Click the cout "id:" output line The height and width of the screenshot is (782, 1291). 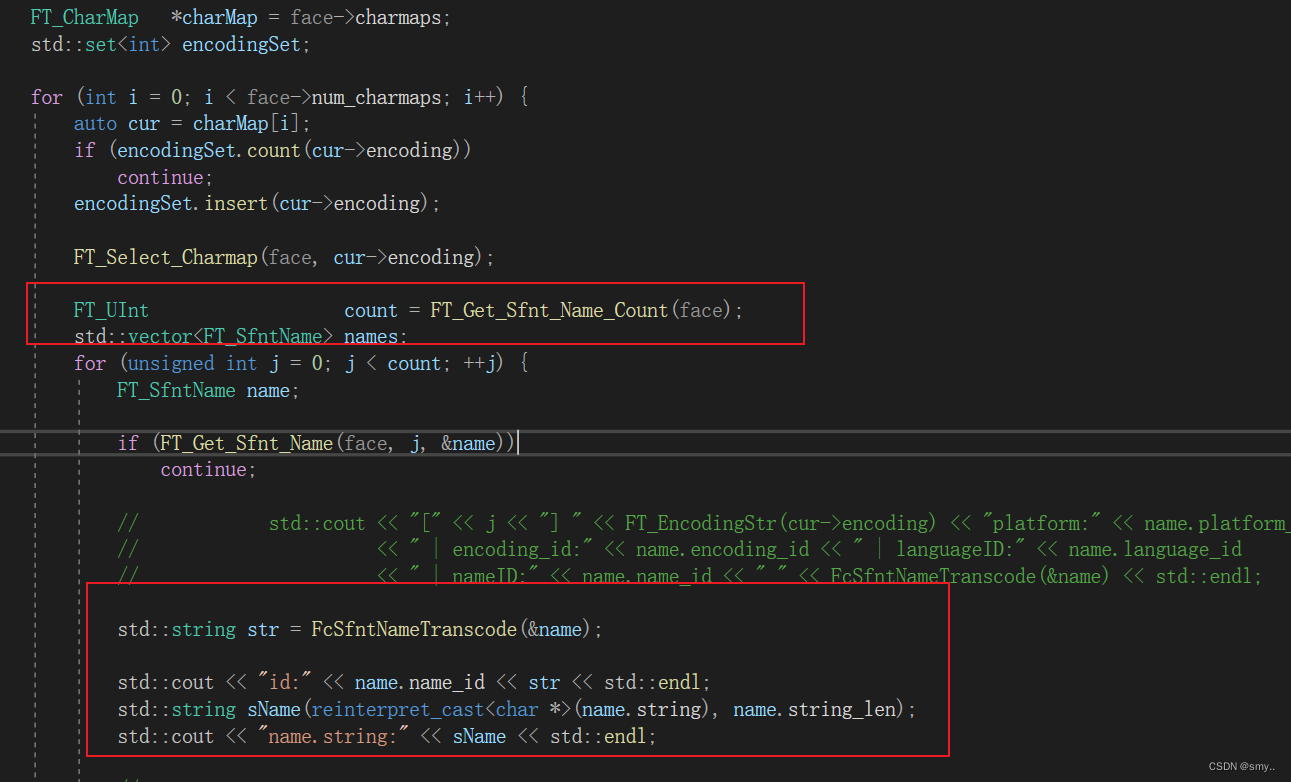tap(414, 683)
